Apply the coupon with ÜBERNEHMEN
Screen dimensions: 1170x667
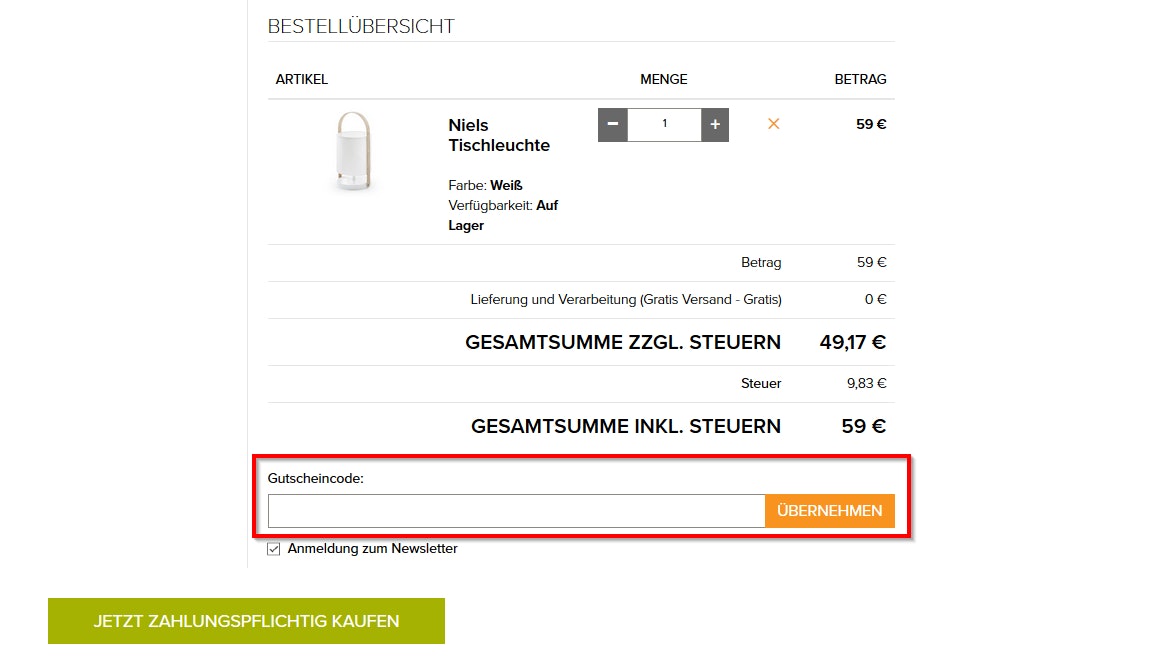829,511
